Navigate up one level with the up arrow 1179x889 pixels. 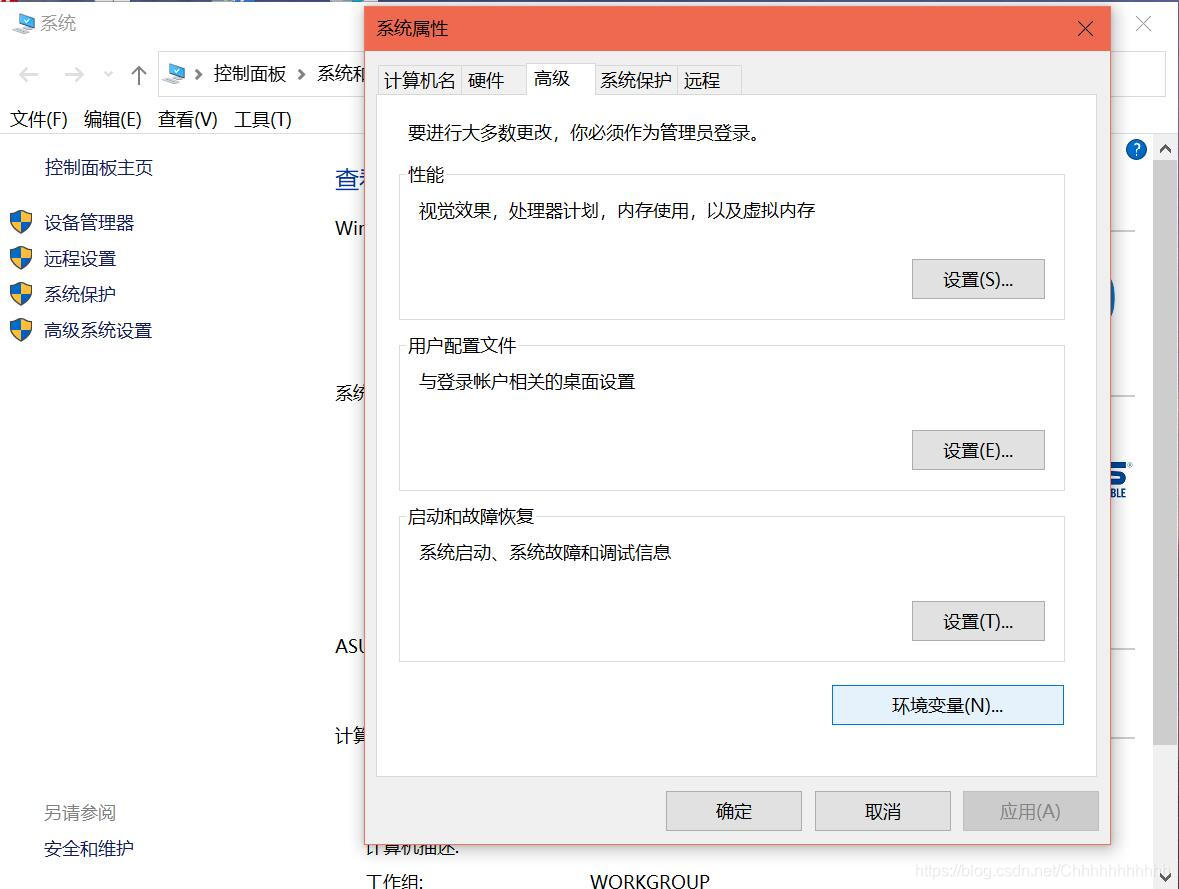(x=138, y=74)
